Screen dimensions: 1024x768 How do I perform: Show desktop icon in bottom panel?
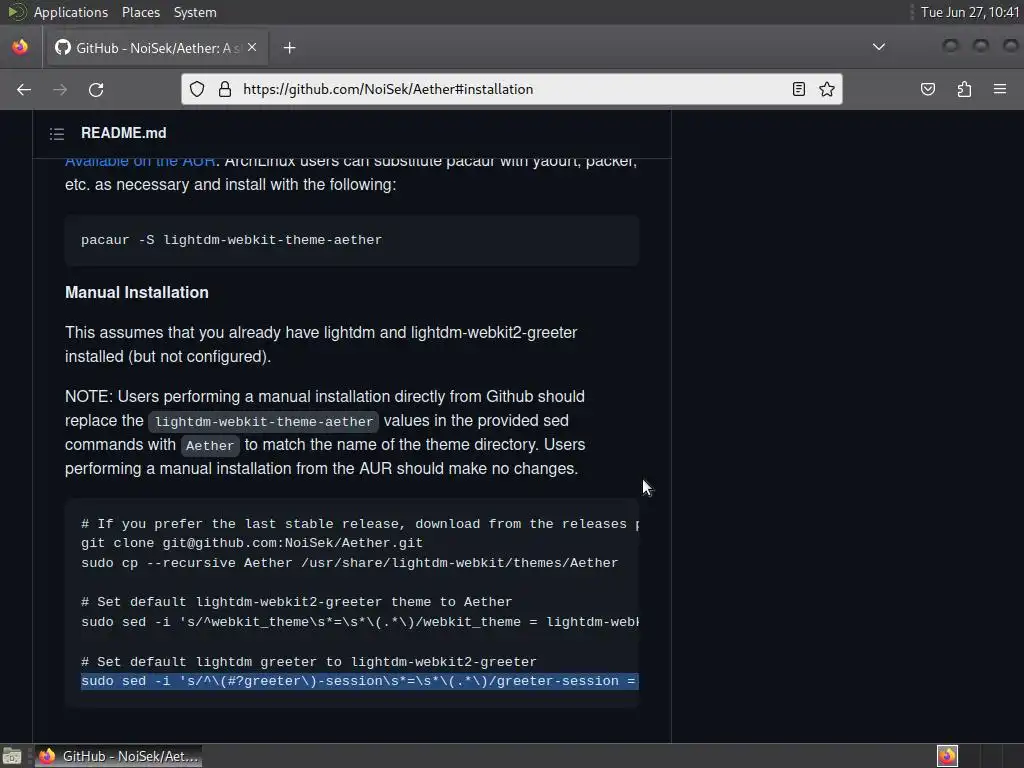coord(12,756)
